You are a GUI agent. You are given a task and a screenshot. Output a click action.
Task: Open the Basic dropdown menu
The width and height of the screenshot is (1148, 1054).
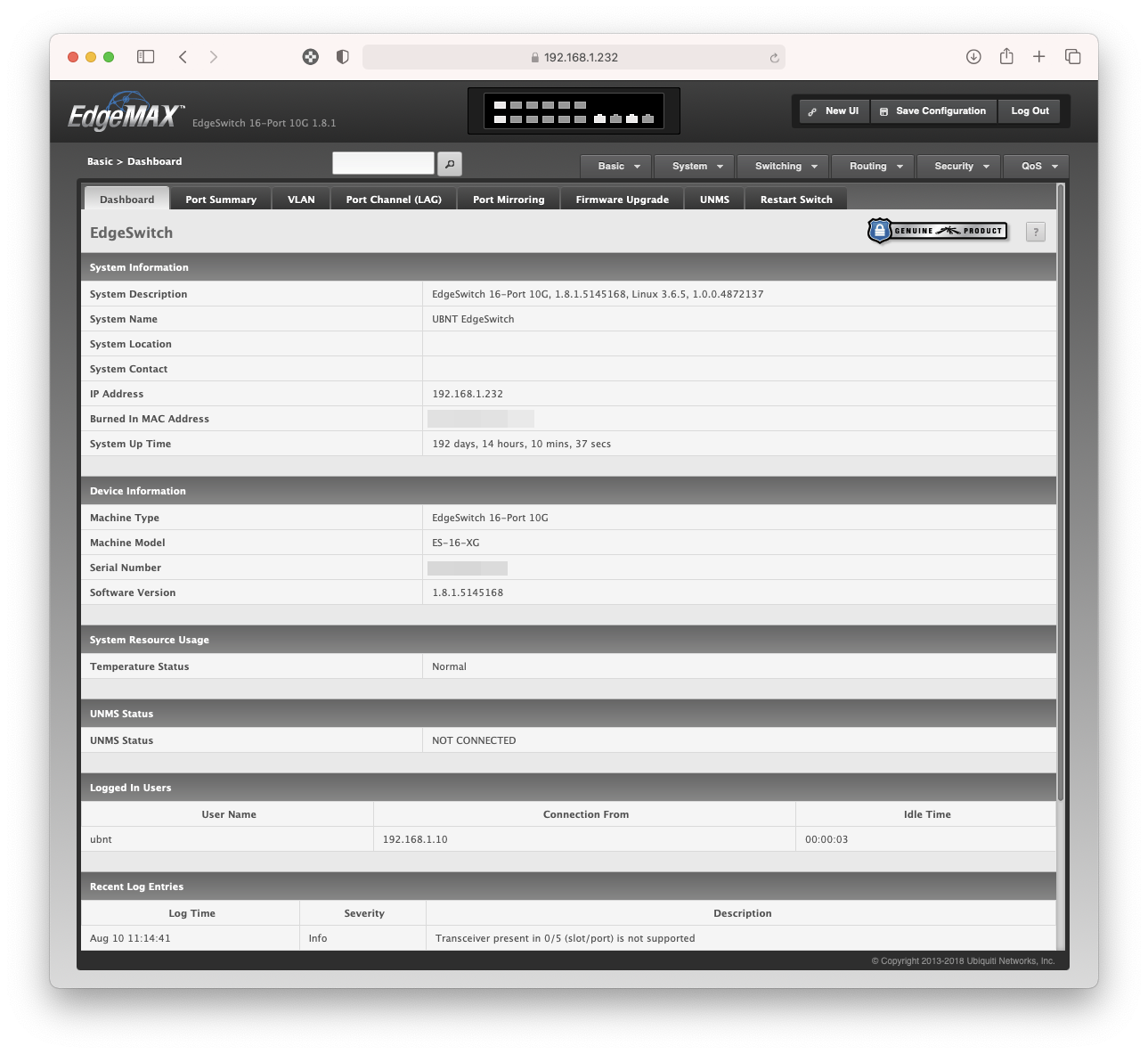point(616,167)
